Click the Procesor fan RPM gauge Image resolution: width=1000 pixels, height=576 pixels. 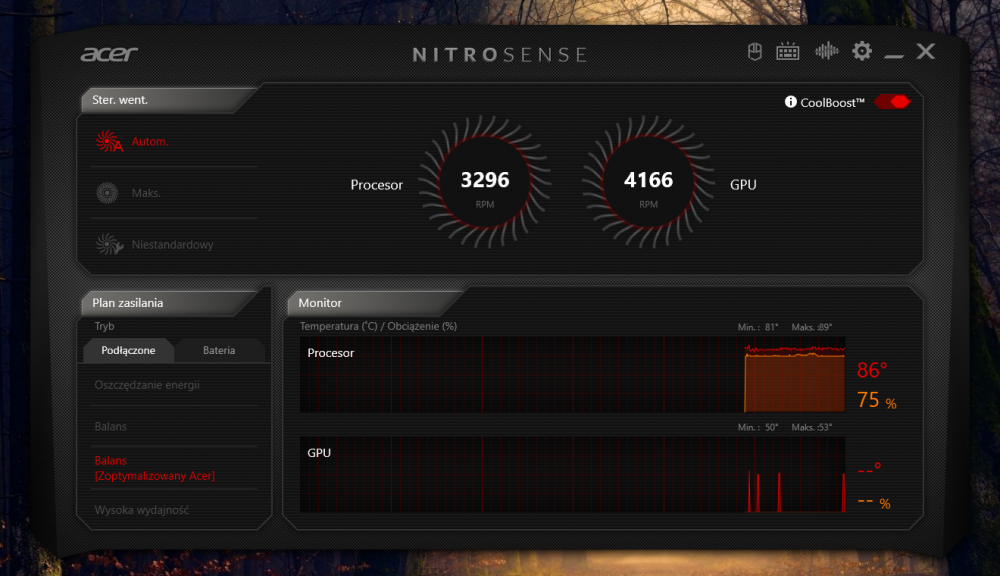click(x=484, y=185)
